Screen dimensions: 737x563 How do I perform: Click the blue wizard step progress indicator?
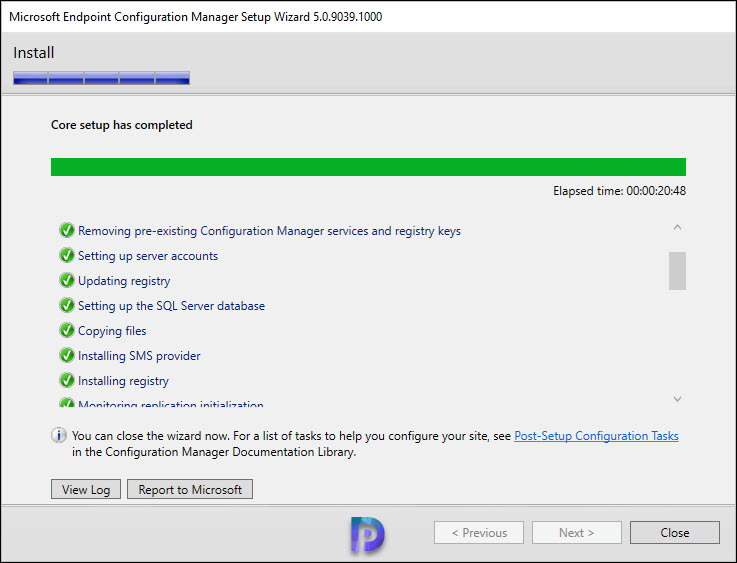tap(102, 78)
